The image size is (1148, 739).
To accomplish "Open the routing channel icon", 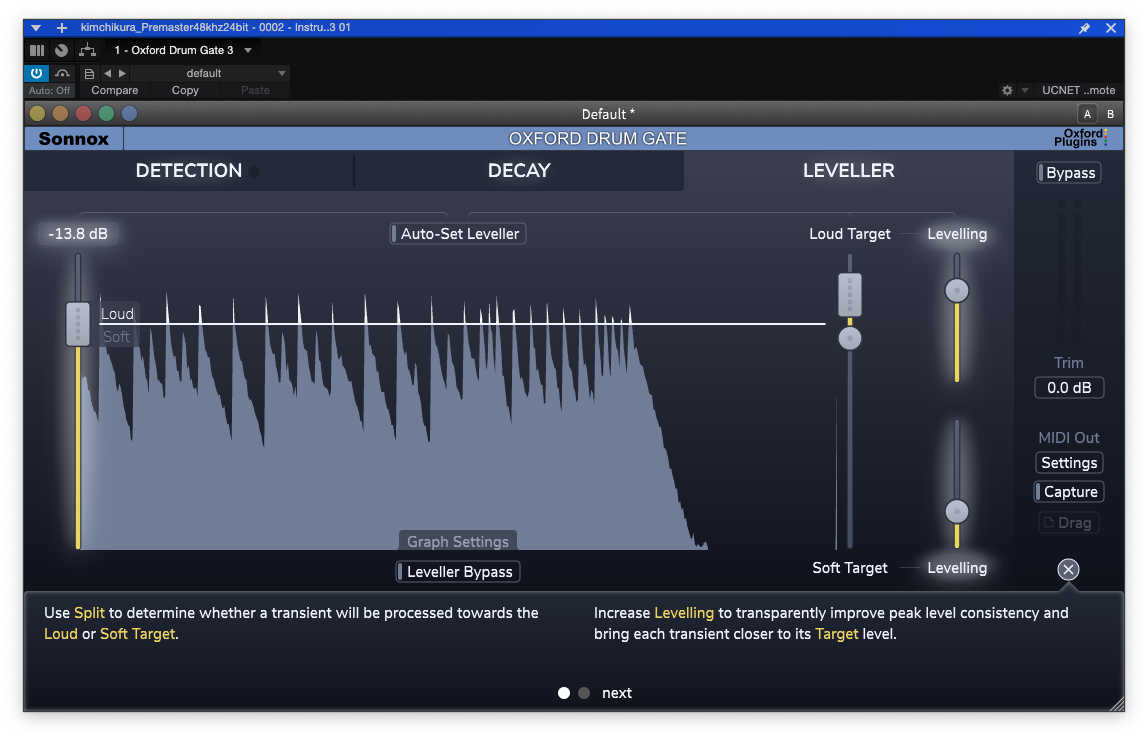I will [x=87, y=51].
